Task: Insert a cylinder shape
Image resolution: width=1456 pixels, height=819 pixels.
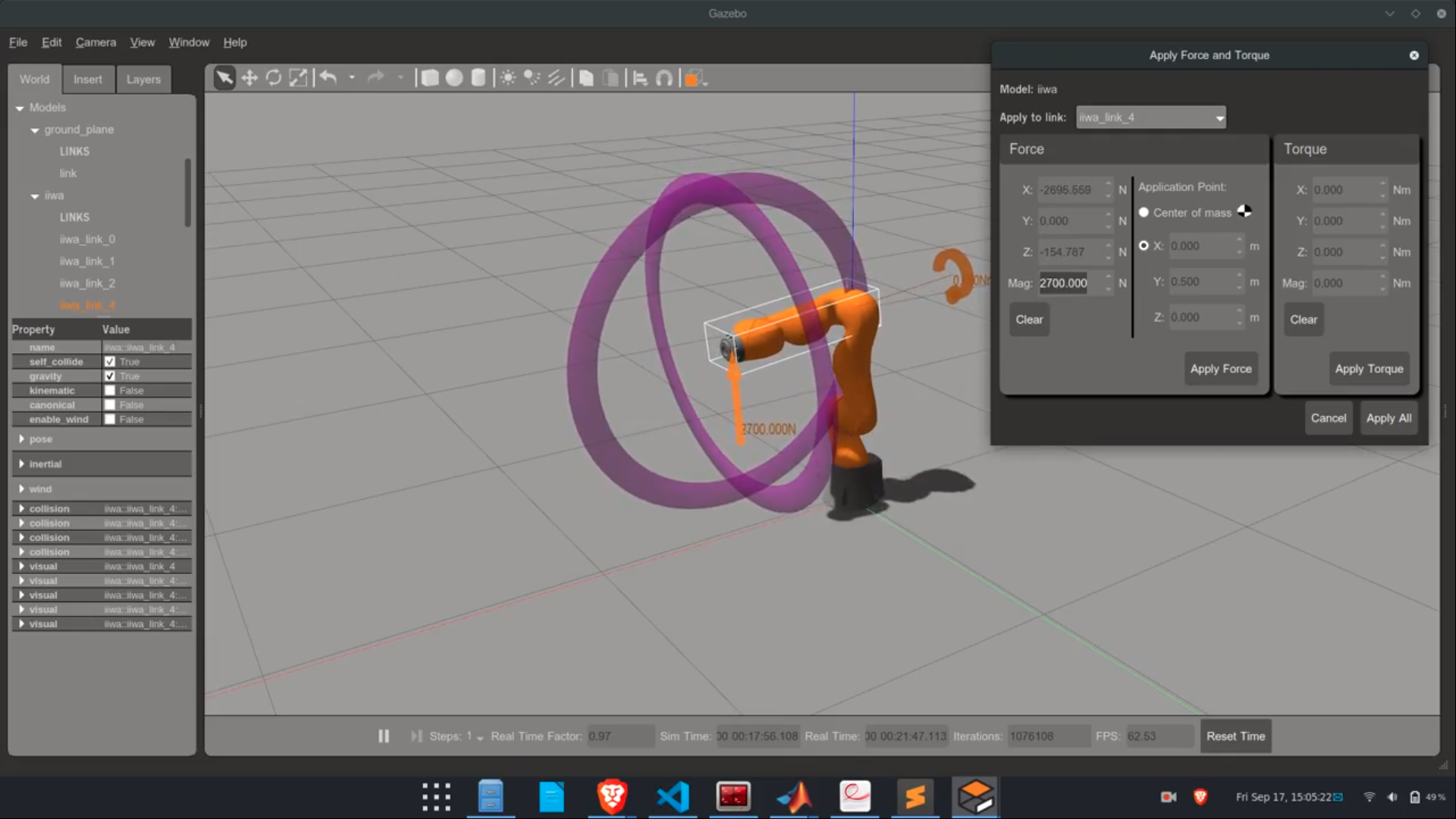Action: pyautogui.click(x=479, y=78)
